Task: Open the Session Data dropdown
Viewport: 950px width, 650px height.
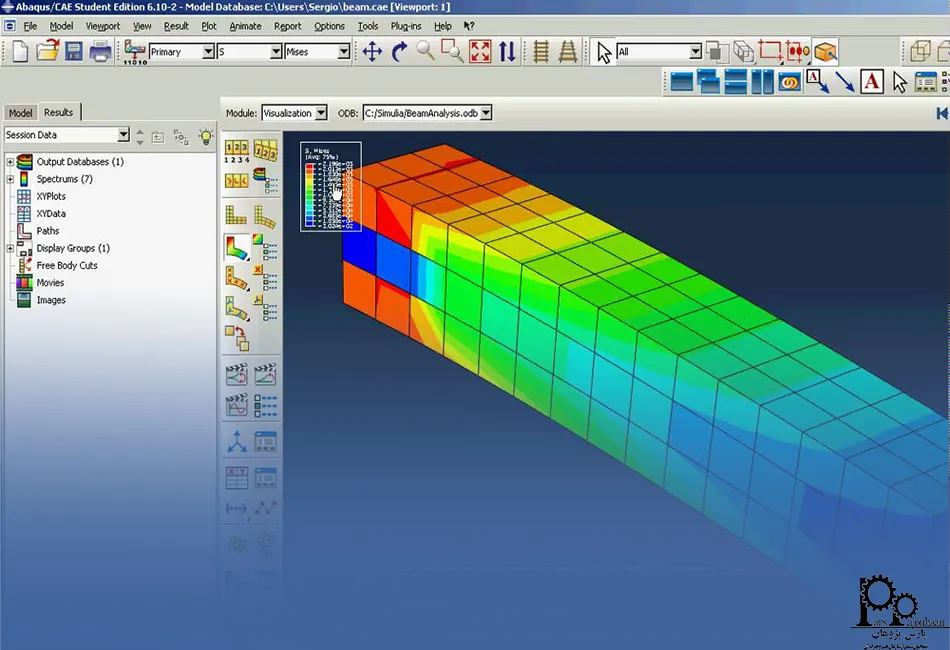Action: tap(123, 135)
